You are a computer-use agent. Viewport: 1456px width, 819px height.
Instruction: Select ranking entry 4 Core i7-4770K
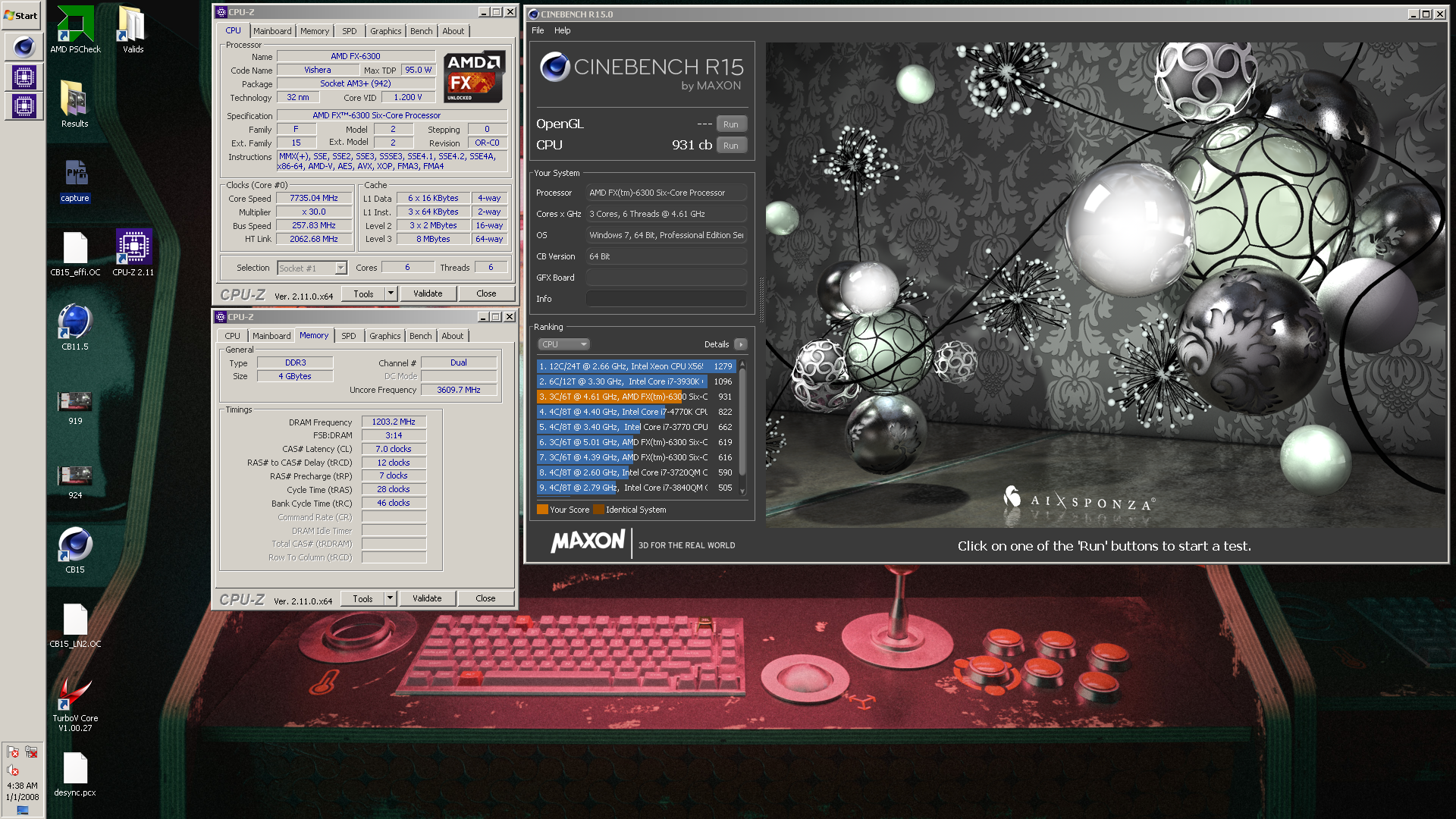pyautogui.click(x=636, y=412)
